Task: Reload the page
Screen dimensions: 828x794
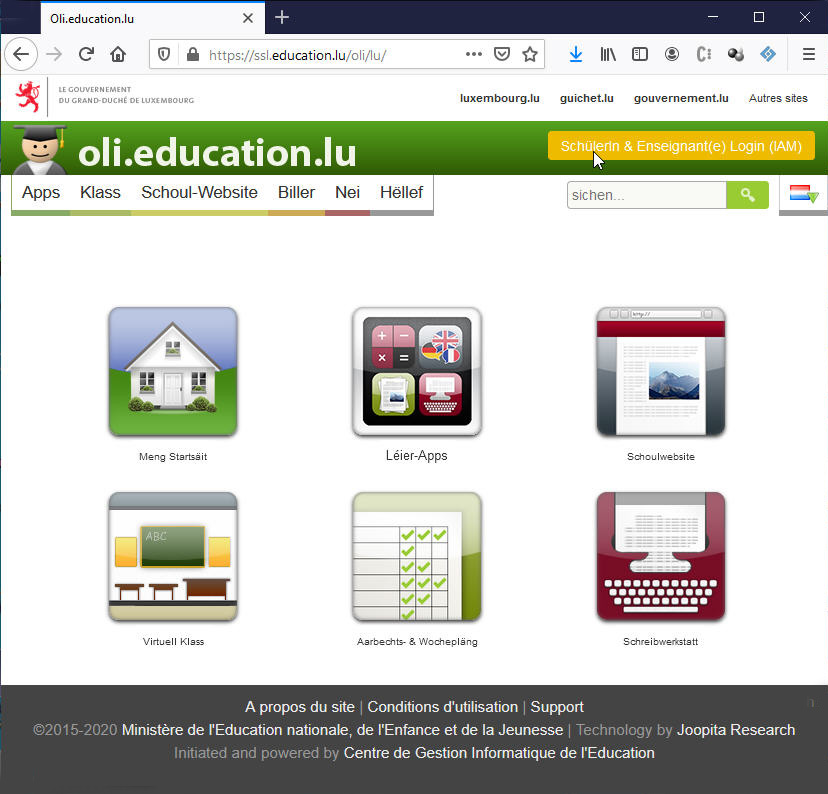Action: coord(86,54)
